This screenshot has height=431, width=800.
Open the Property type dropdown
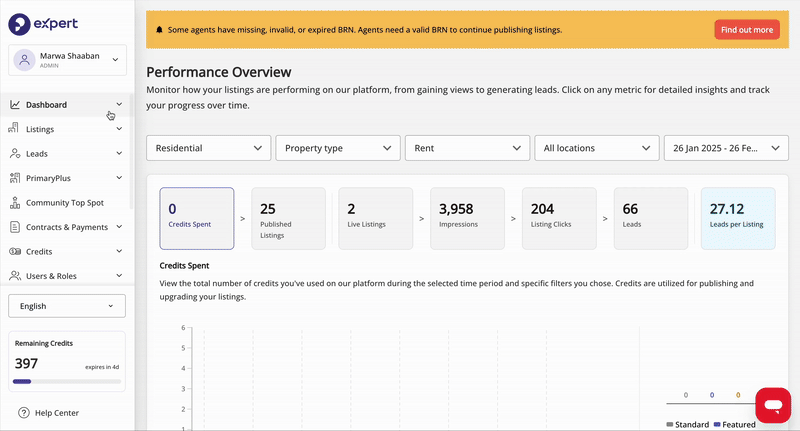[x=338, y=148]
